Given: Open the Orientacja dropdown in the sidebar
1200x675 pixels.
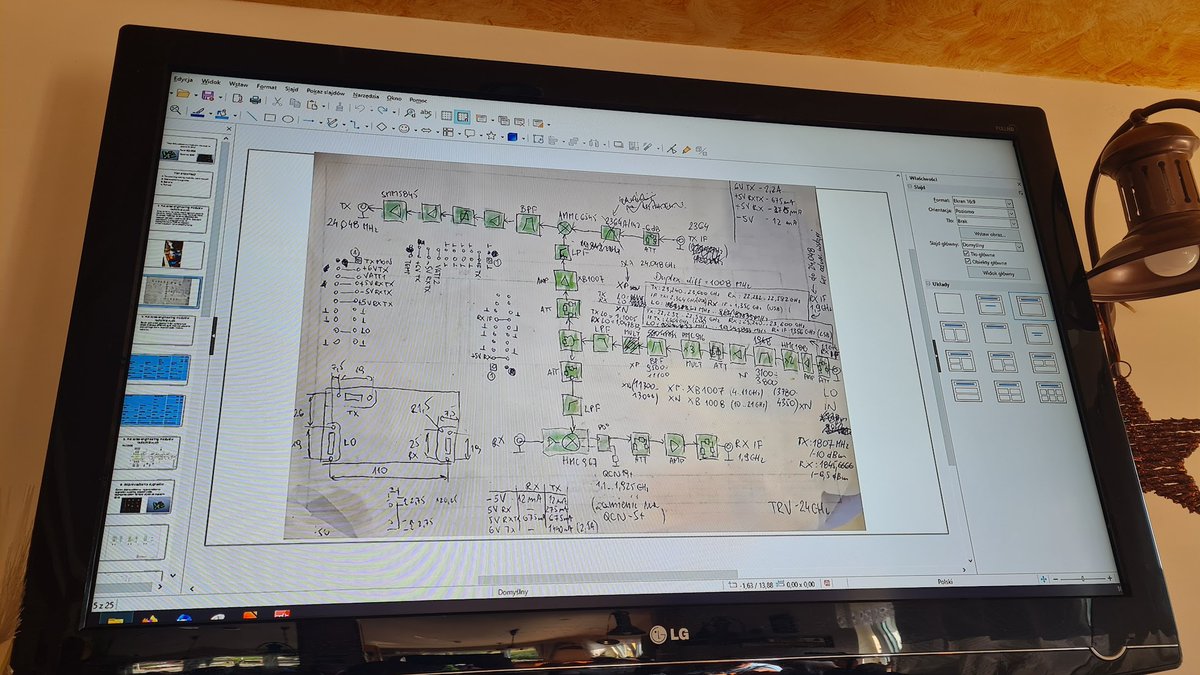Looking at the screenshot, I should click(x=1011, y=213).
